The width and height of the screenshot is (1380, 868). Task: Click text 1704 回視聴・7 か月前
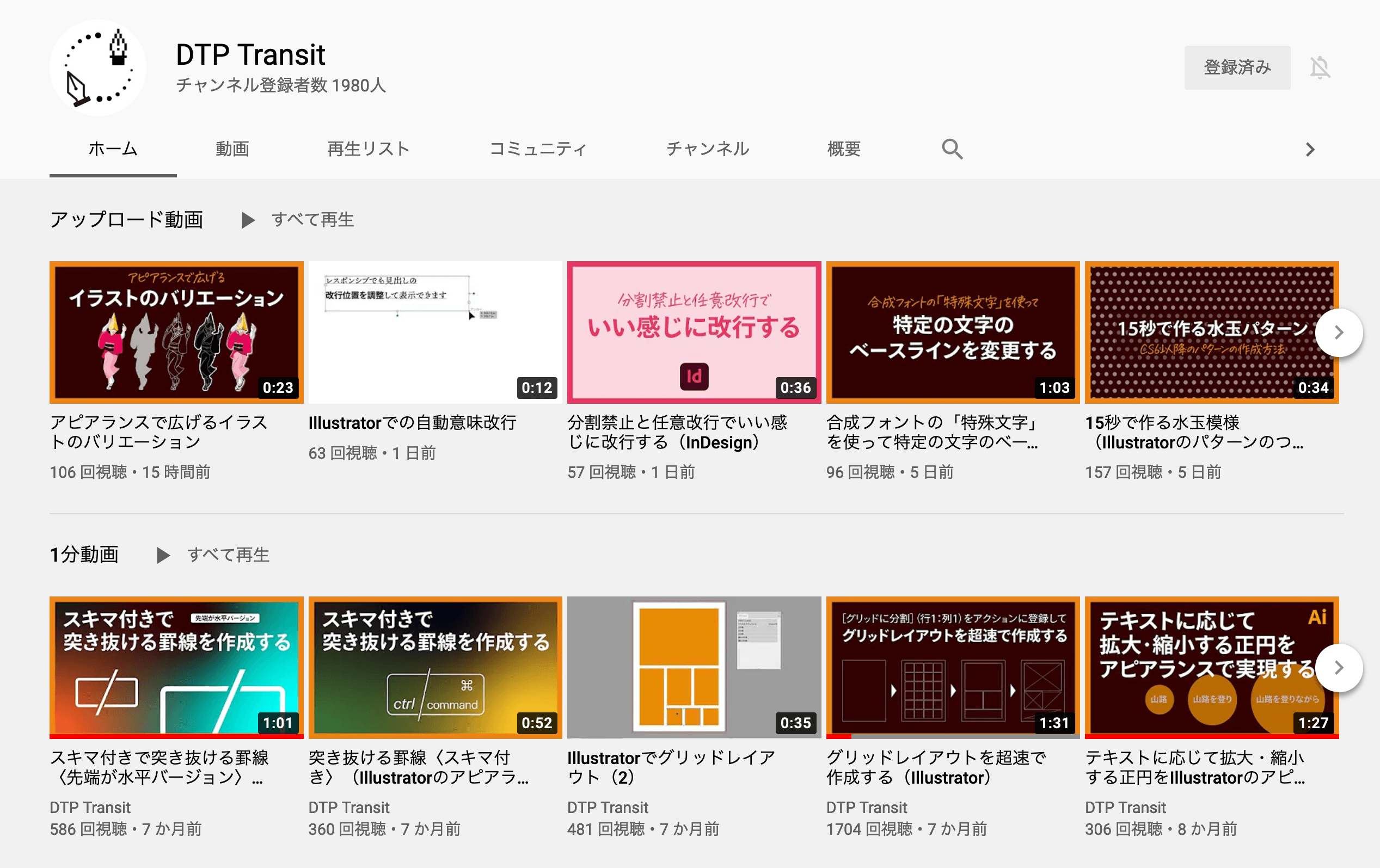[x=906, y=829]
